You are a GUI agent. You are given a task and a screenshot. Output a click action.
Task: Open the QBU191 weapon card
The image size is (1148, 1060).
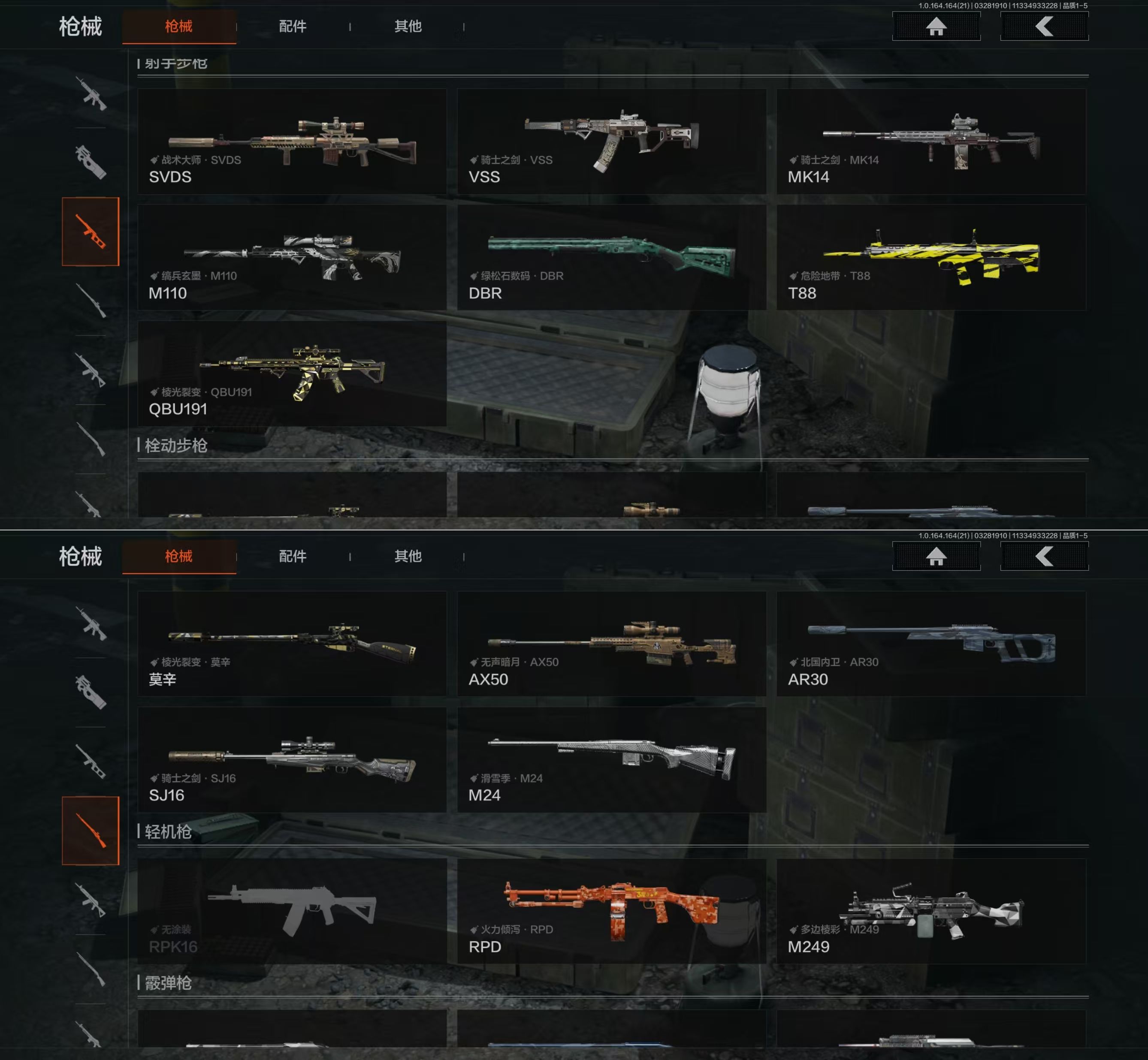point(292,373)
